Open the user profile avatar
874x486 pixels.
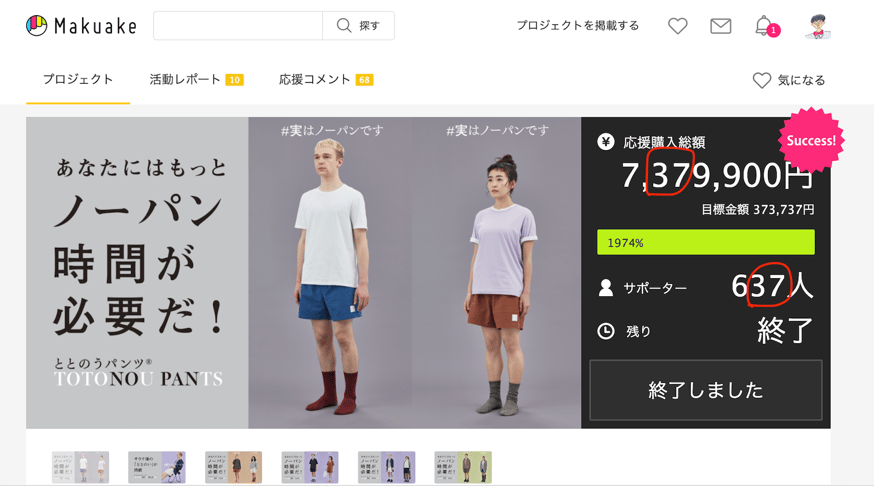click(818, 26)
